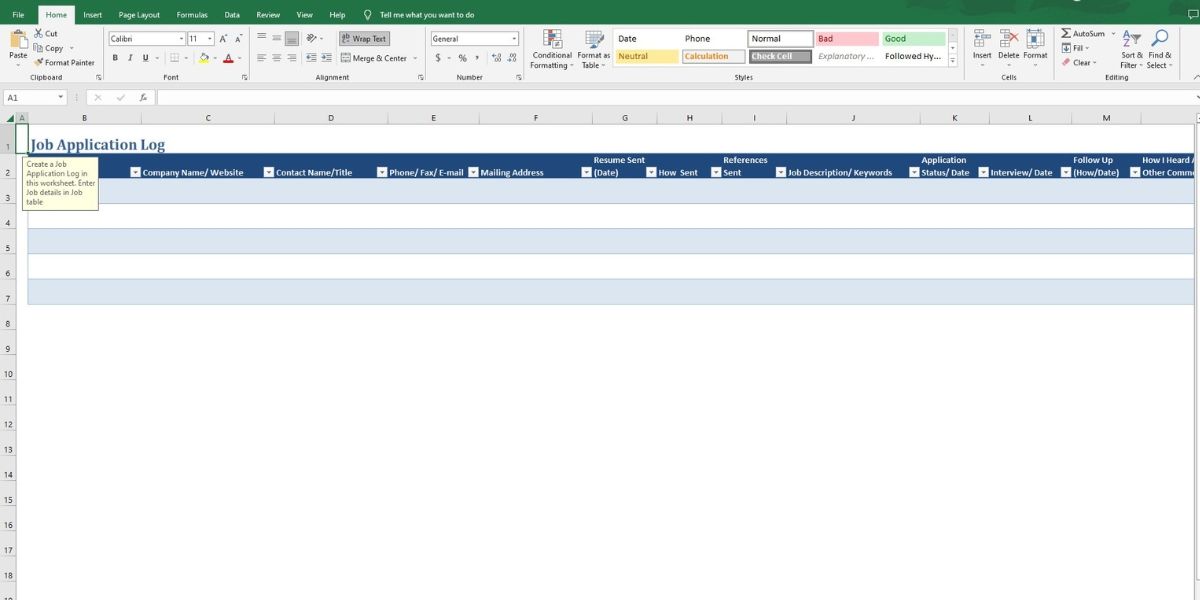Click the Format Painter brush icon

click(38, 62)
